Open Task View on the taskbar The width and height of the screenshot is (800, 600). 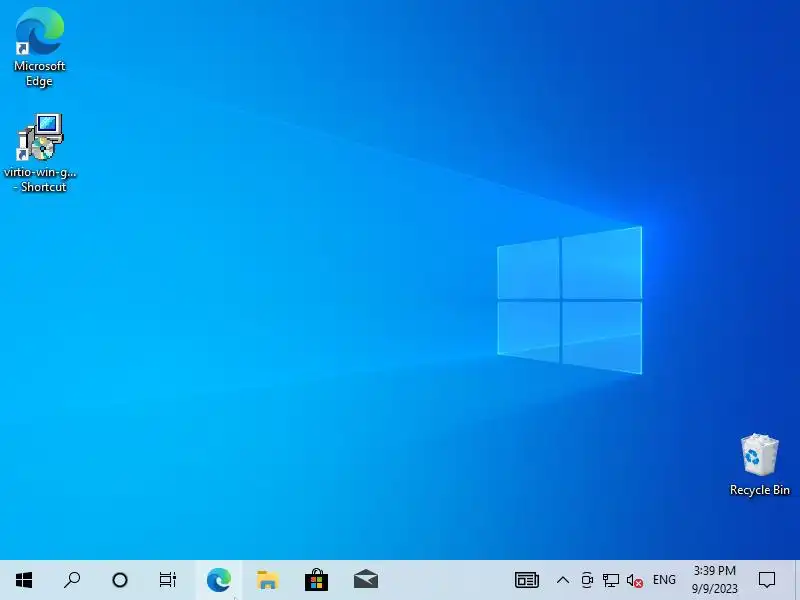point(167,580)
